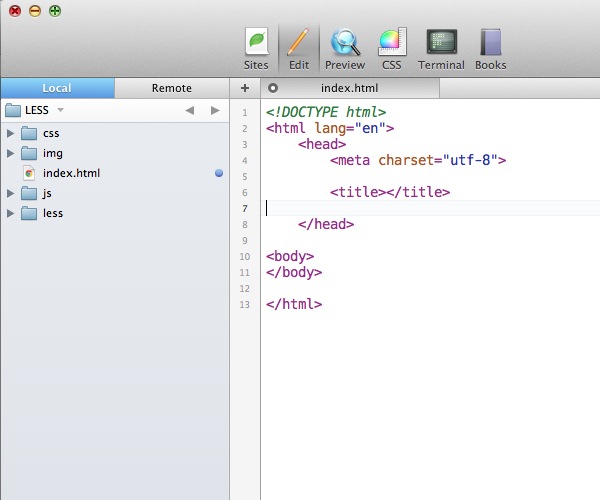Click the meta charset="utf-8" line
This screenshot has width=600, height=500.
418,160
